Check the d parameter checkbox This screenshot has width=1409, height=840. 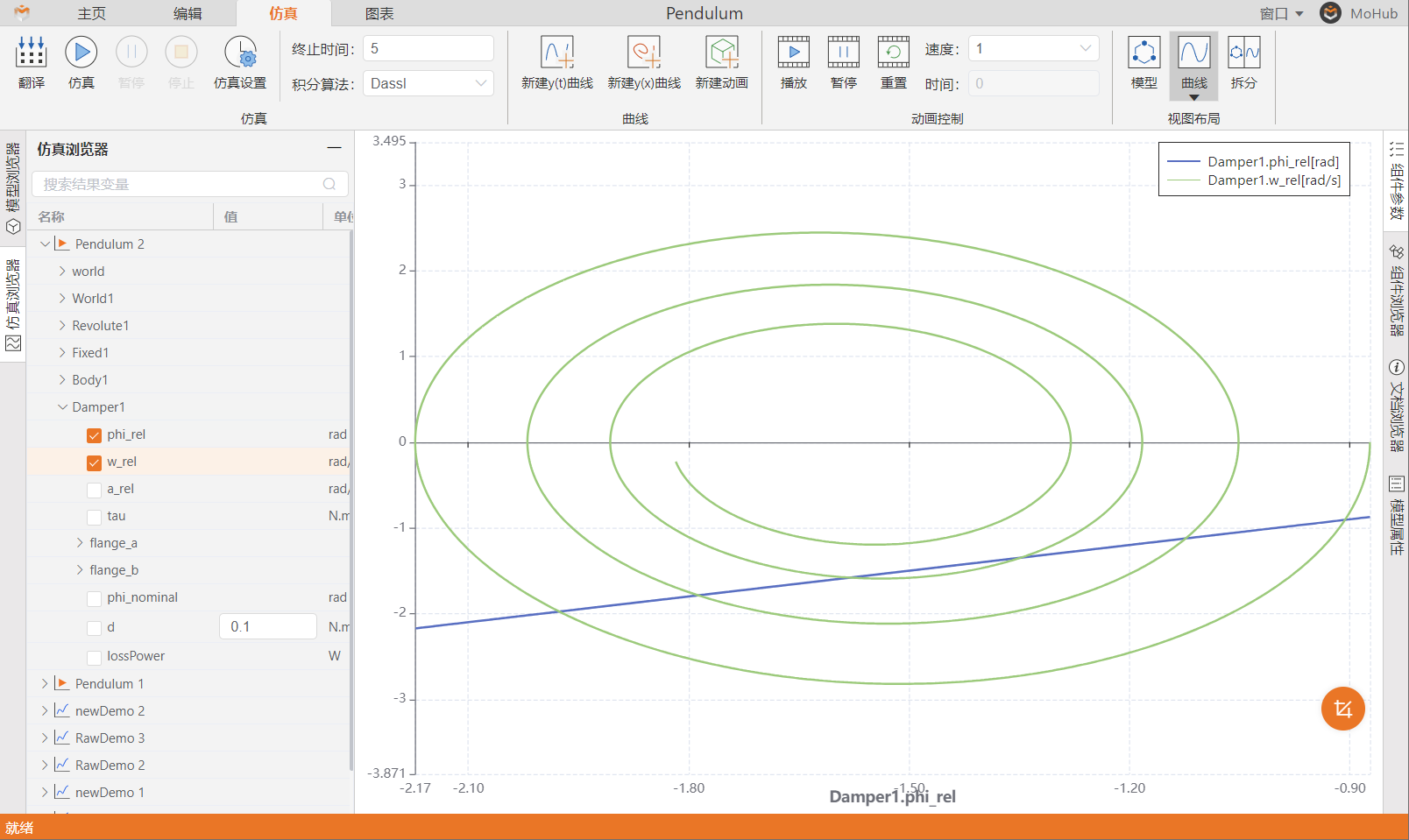(94, 627)
